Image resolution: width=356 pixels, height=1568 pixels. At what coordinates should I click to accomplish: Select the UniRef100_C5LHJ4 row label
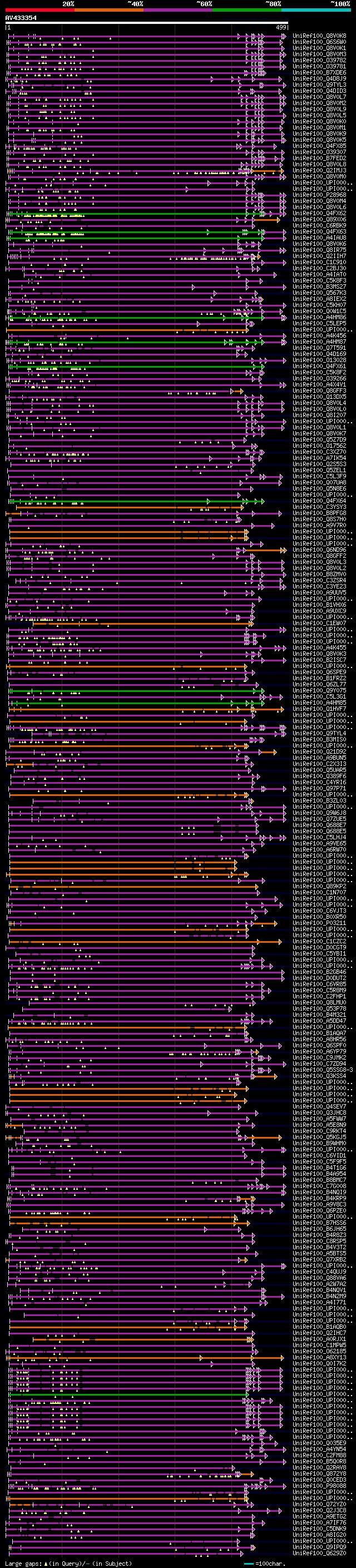tap(319, 837)
